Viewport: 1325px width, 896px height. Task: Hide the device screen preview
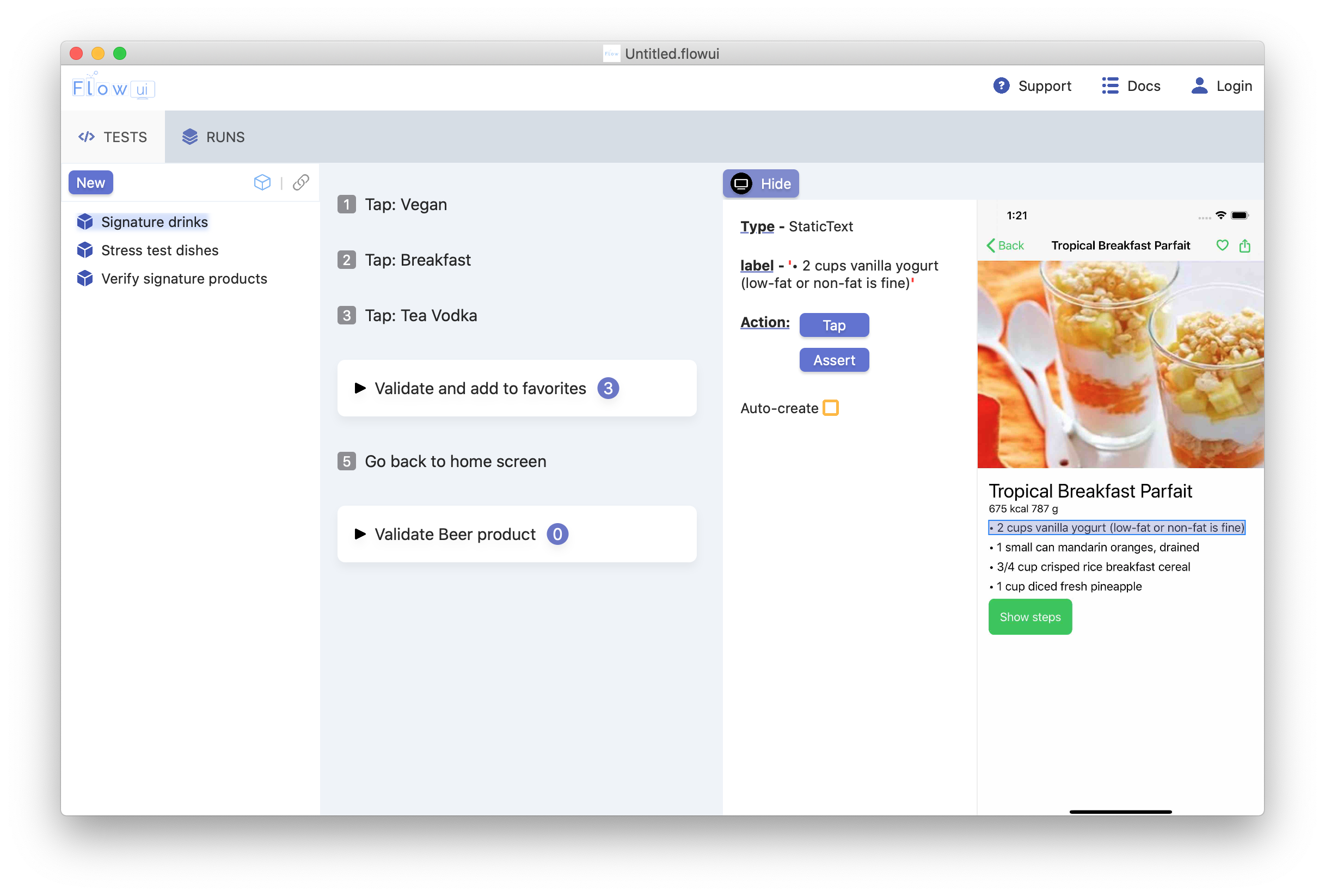(760, 183)
